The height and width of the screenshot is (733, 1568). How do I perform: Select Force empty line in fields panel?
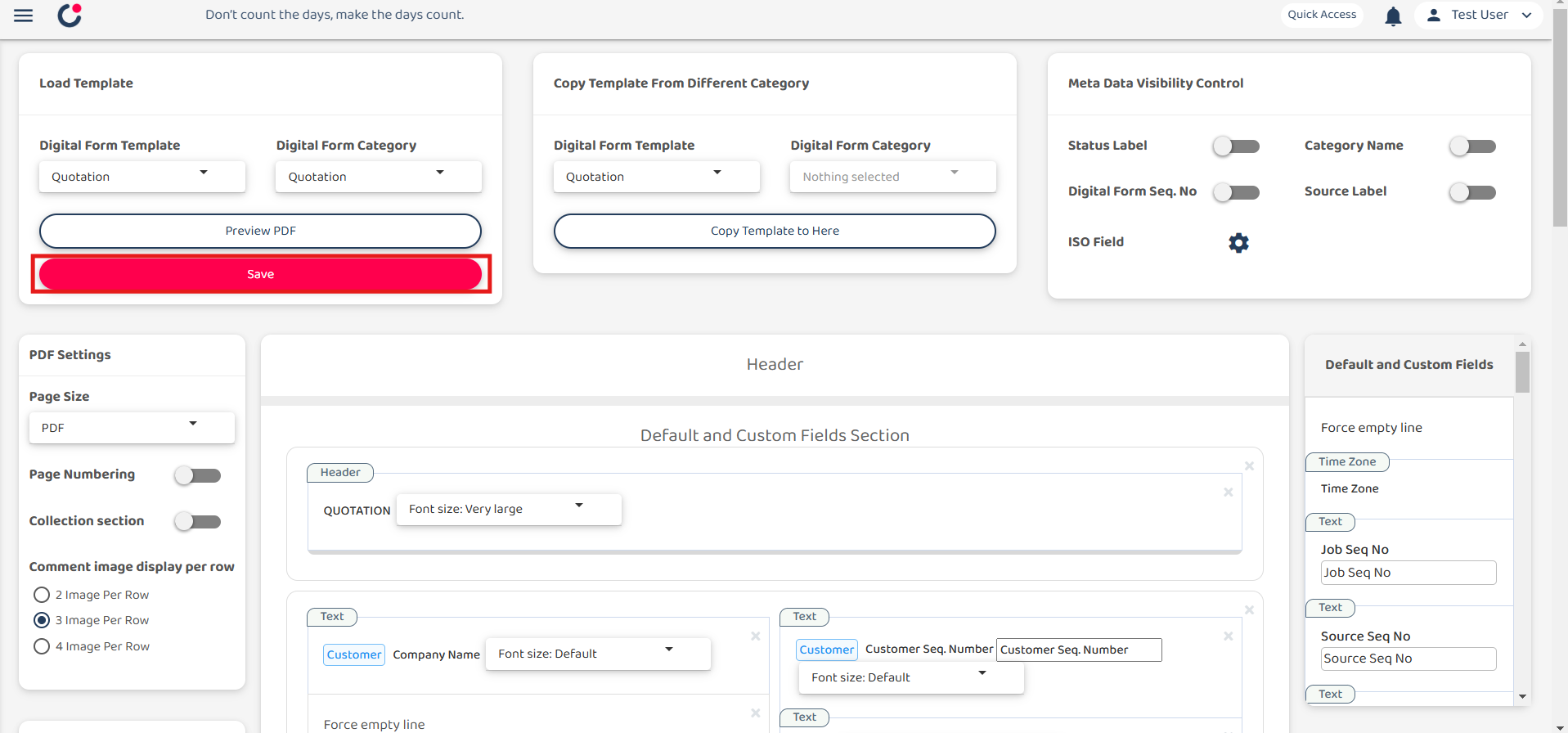pyautogui.click(x=1372, y=428)
